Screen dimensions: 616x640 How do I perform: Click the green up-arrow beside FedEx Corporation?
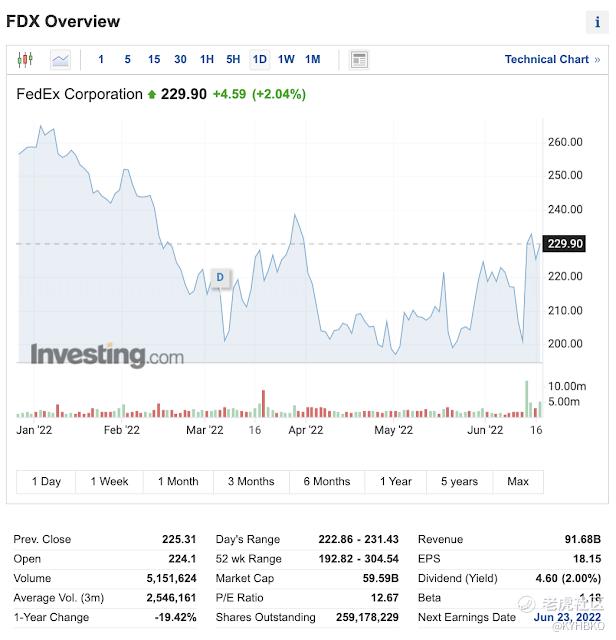[152, 95]
